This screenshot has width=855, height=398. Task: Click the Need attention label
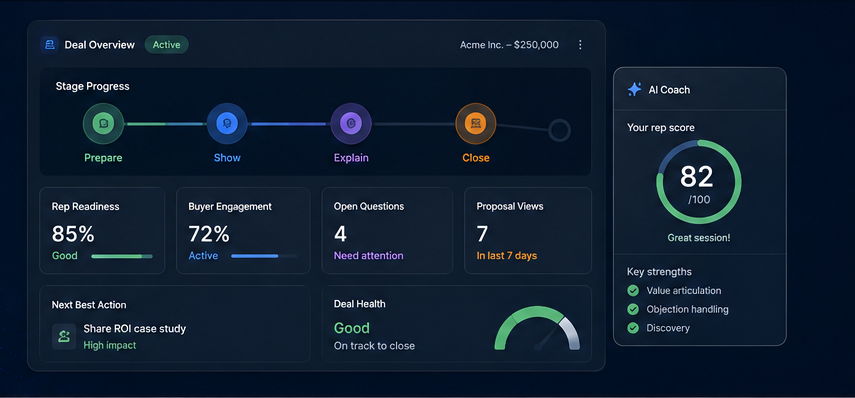[369, 256]
